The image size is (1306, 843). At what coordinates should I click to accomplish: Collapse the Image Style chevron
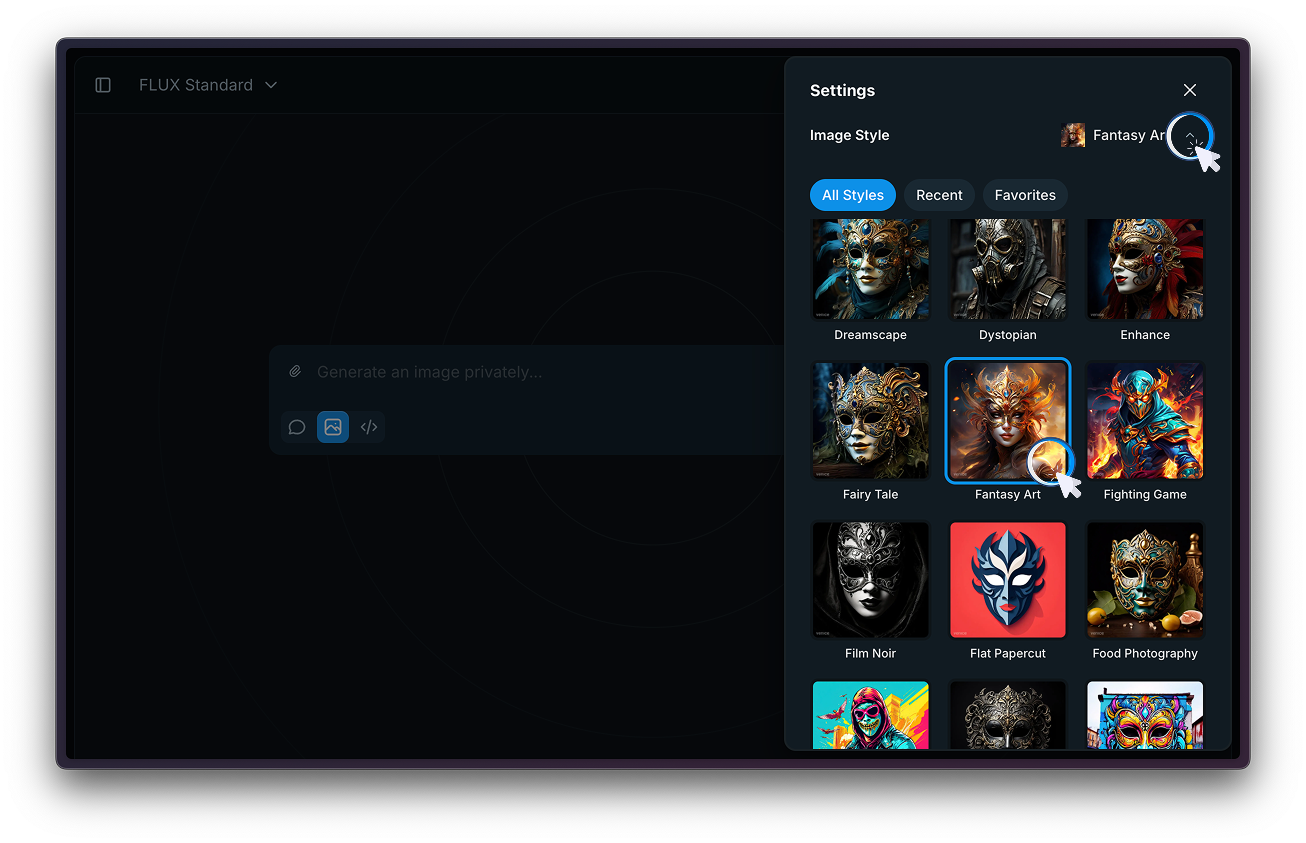click(x=1190, y=136)
